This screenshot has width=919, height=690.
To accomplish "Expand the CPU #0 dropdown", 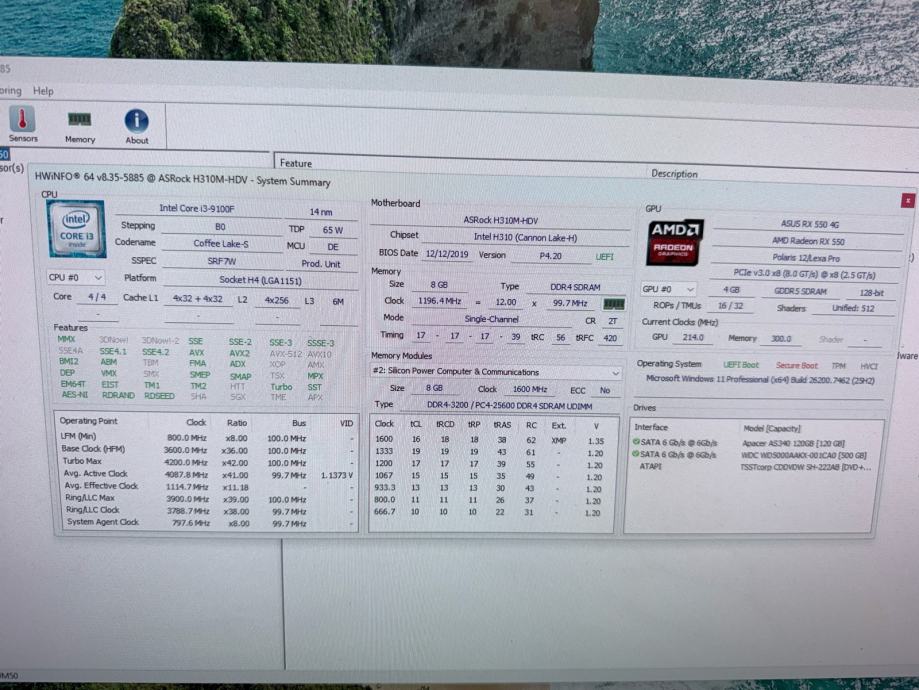I will [76, 277].
